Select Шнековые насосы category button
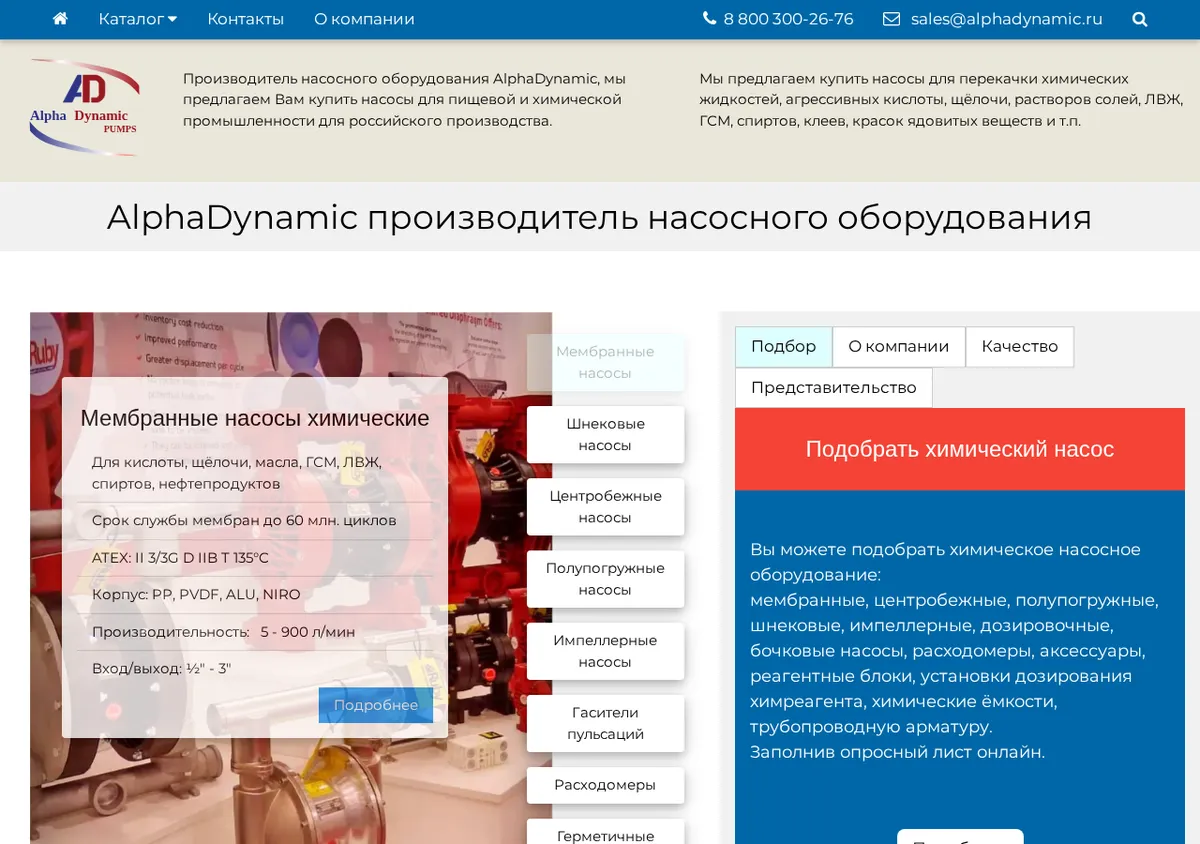This screenshot has height=844, width=1200. [x=605, y=434]
